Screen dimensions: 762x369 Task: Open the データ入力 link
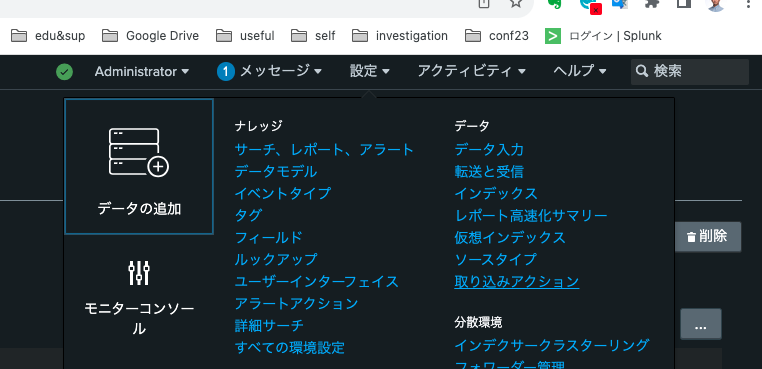pos(489,149)
